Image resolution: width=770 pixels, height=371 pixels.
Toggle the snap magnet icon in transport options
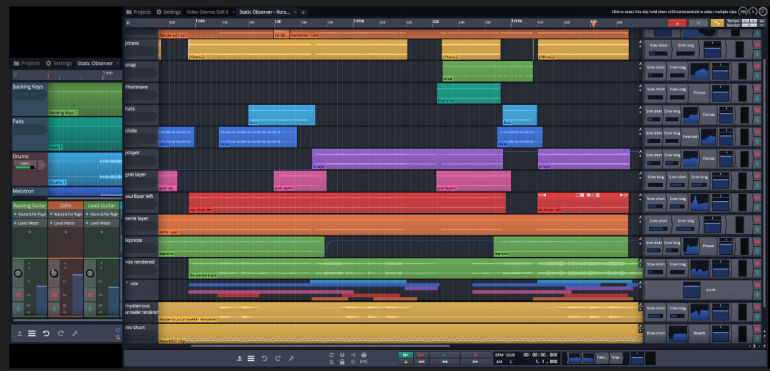coord(342,354)
